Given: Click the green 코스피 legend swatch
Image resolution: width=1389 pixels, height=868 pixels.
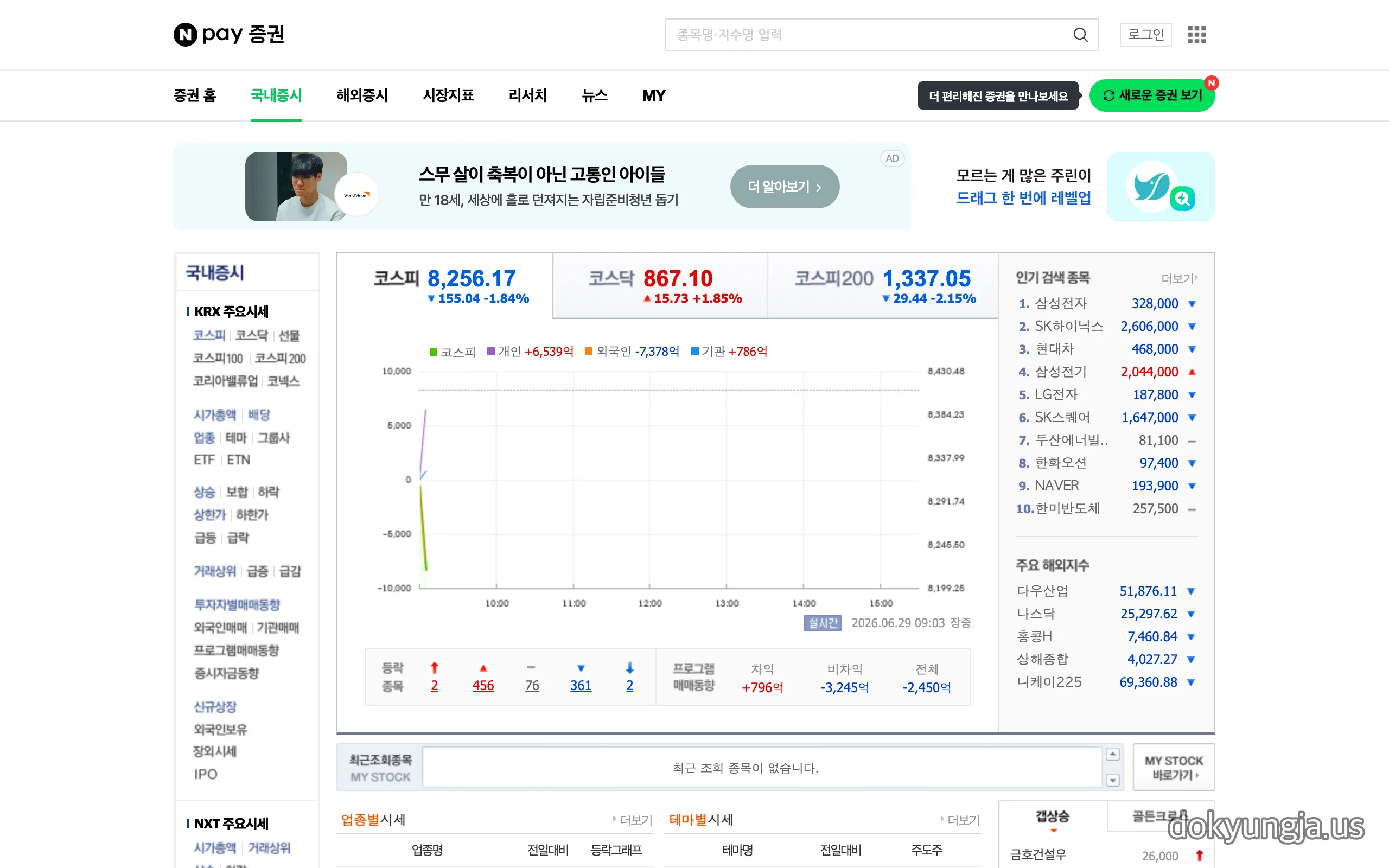Looking at the screenshot, I should click(434, 352).
